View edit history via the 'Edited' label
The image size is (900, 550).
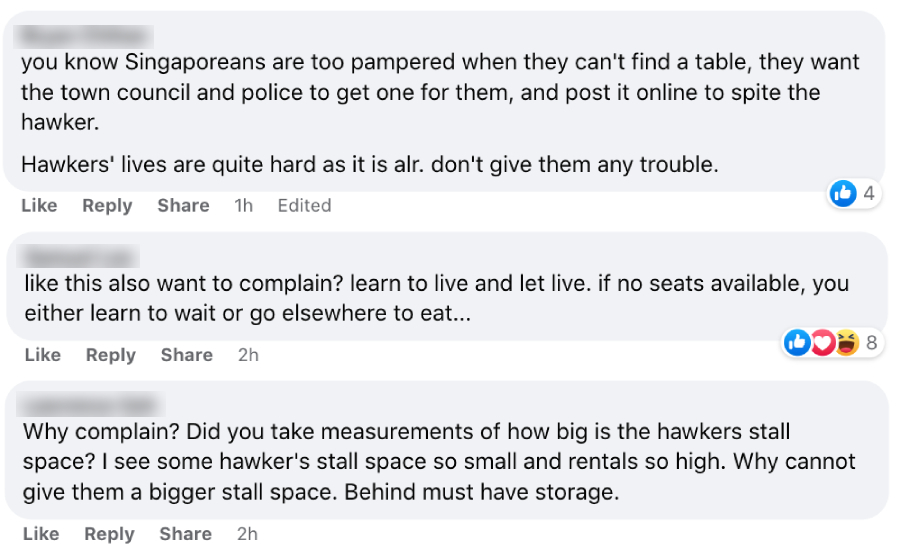pyautogui.click(x=304, y=205)
